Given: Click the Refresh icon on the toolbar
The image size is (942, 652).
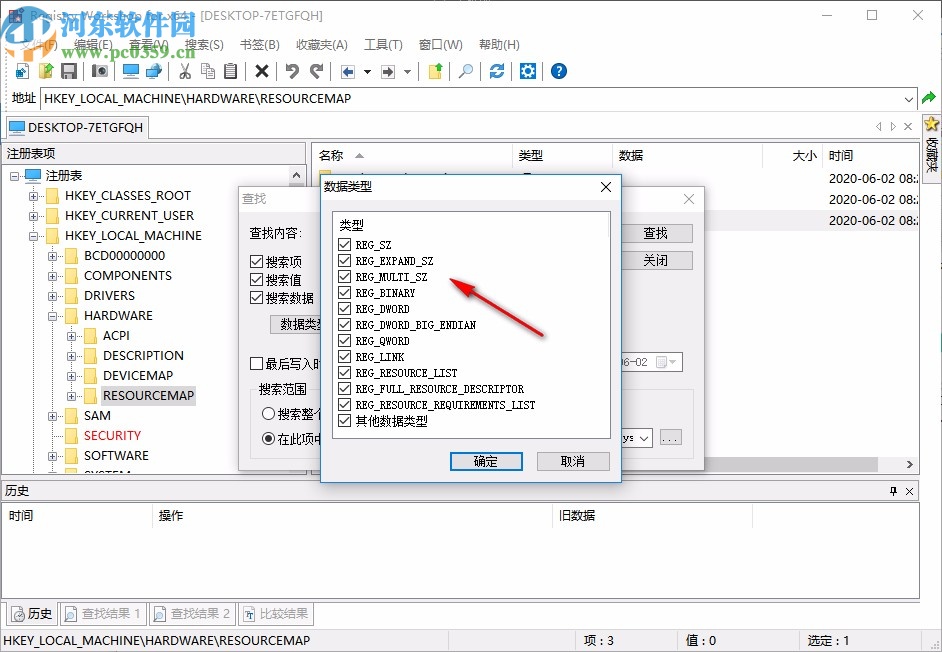Looking at the screenshot, I should (496, 71).
